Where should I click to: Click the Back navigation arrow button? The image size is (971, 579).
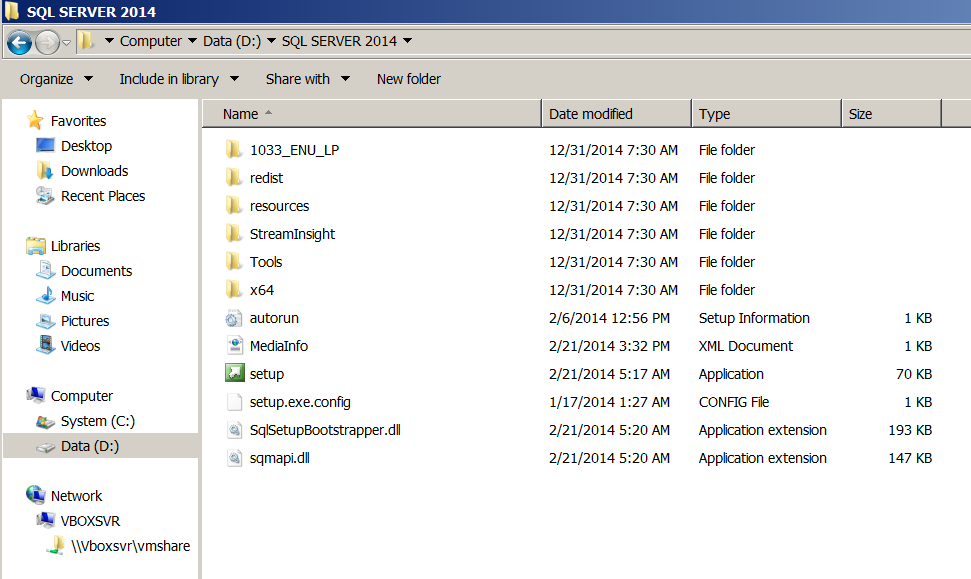[x=19, y=42]
